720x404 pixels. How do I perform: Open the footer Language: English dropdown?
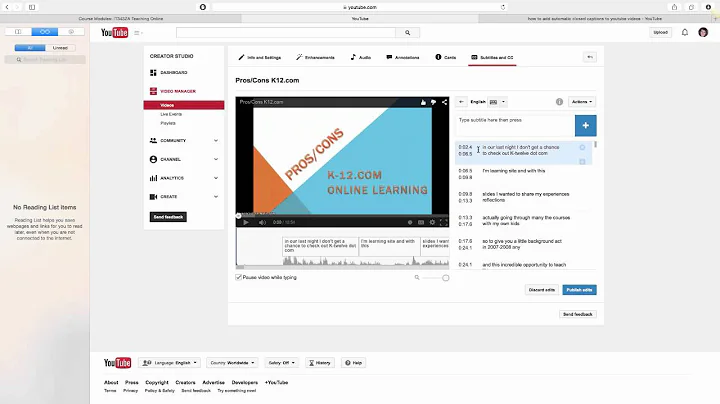(170, 363)
